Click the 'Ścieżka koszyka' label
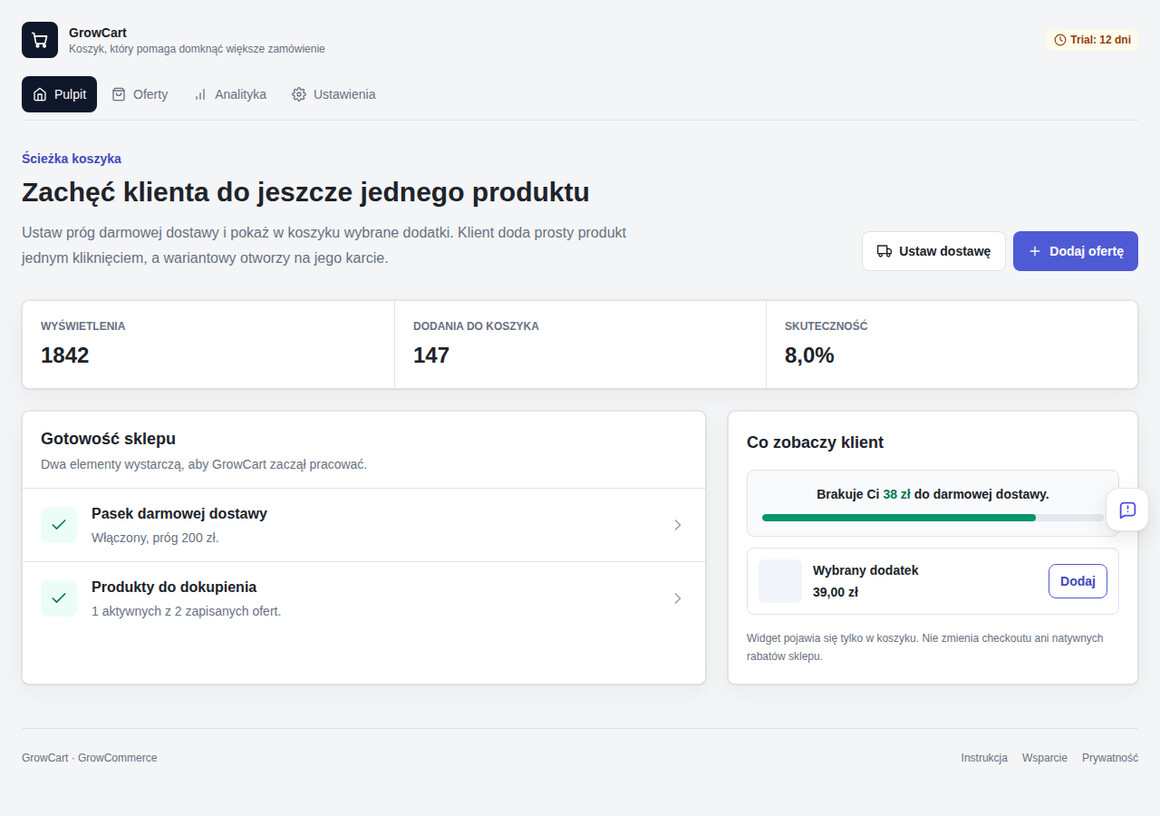 72,158
